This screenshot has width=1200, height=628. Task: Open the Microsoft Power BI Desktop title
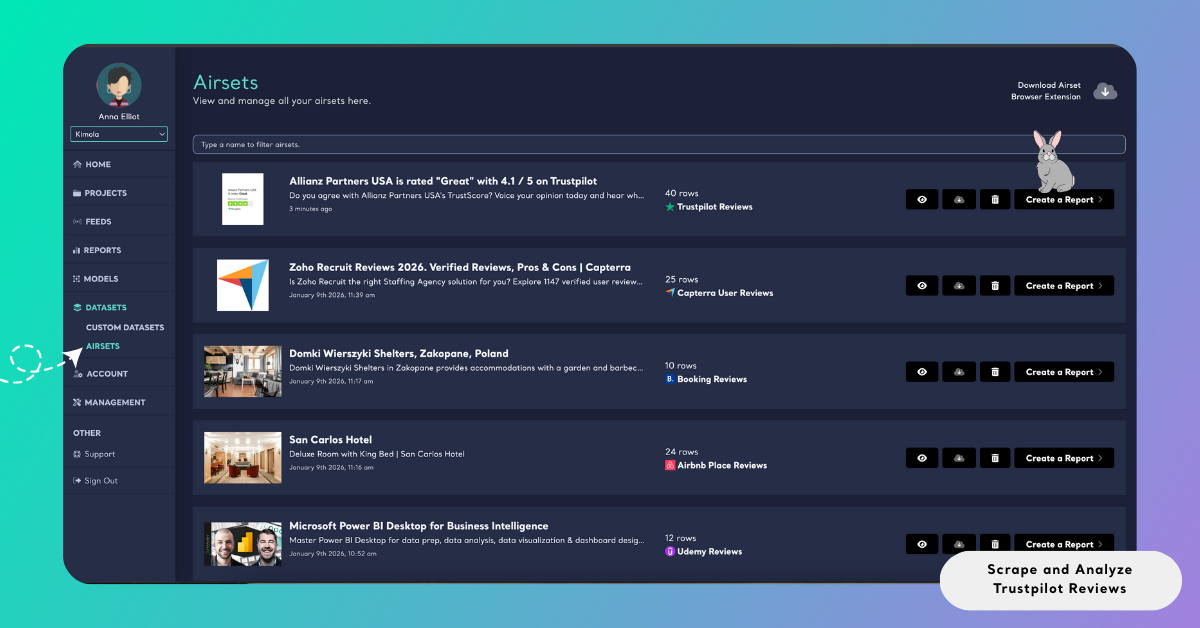pos(419,525)
